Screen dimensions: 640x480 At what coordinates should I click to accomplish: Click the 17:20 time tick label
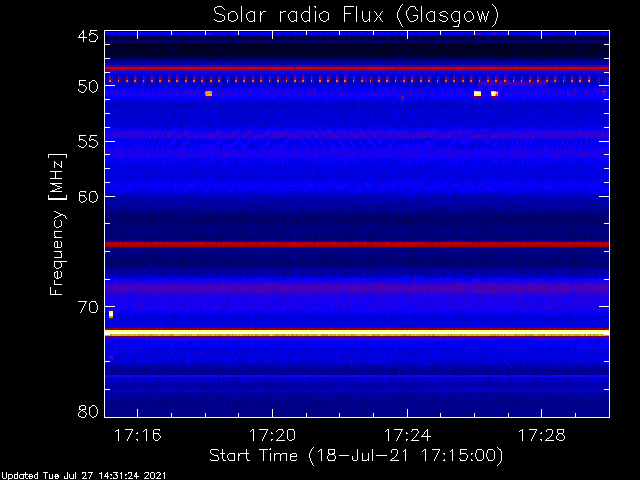tap(272, 436)
